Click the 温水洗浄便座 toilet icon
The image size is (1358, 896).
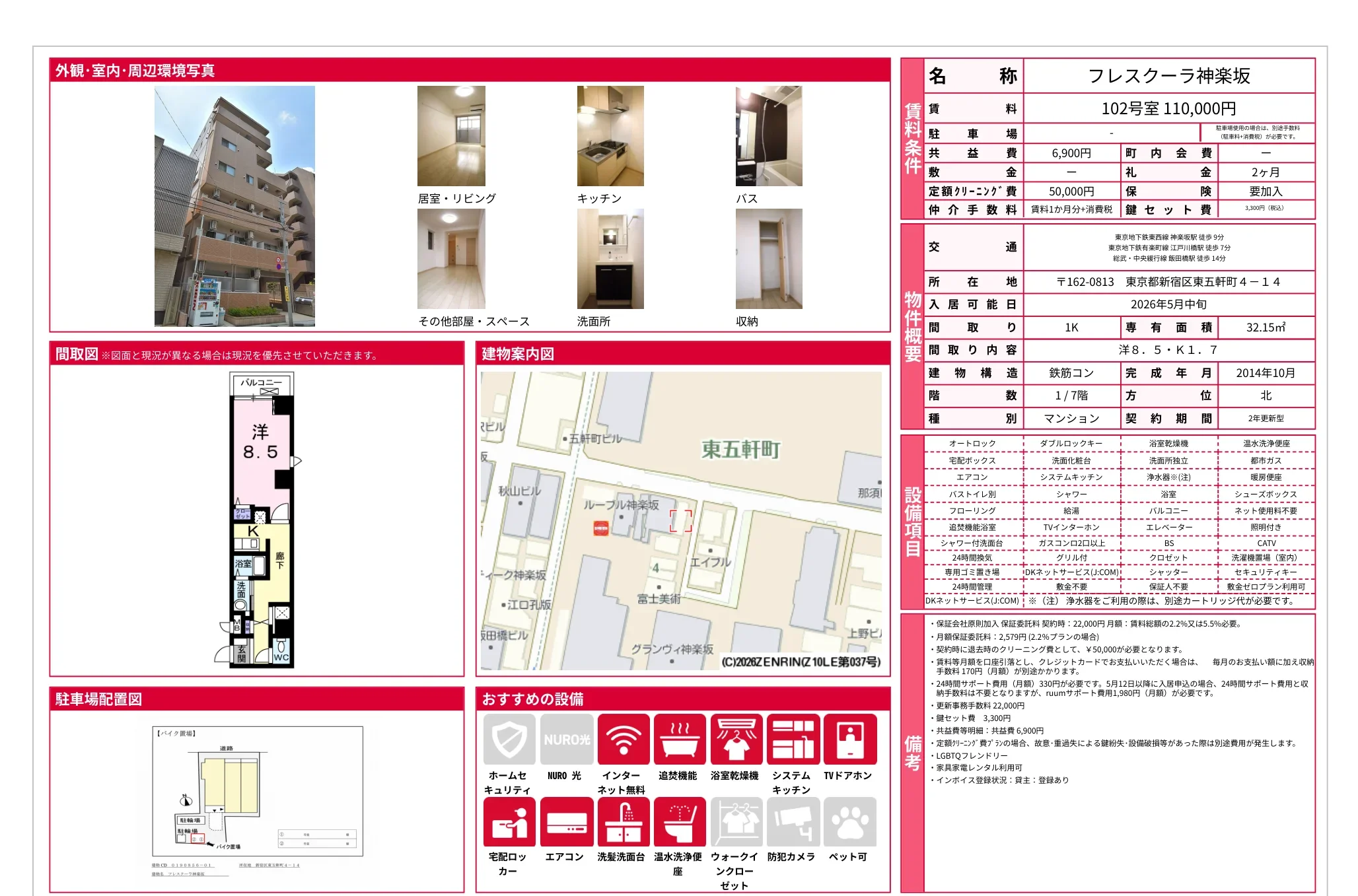click(680, 822)
